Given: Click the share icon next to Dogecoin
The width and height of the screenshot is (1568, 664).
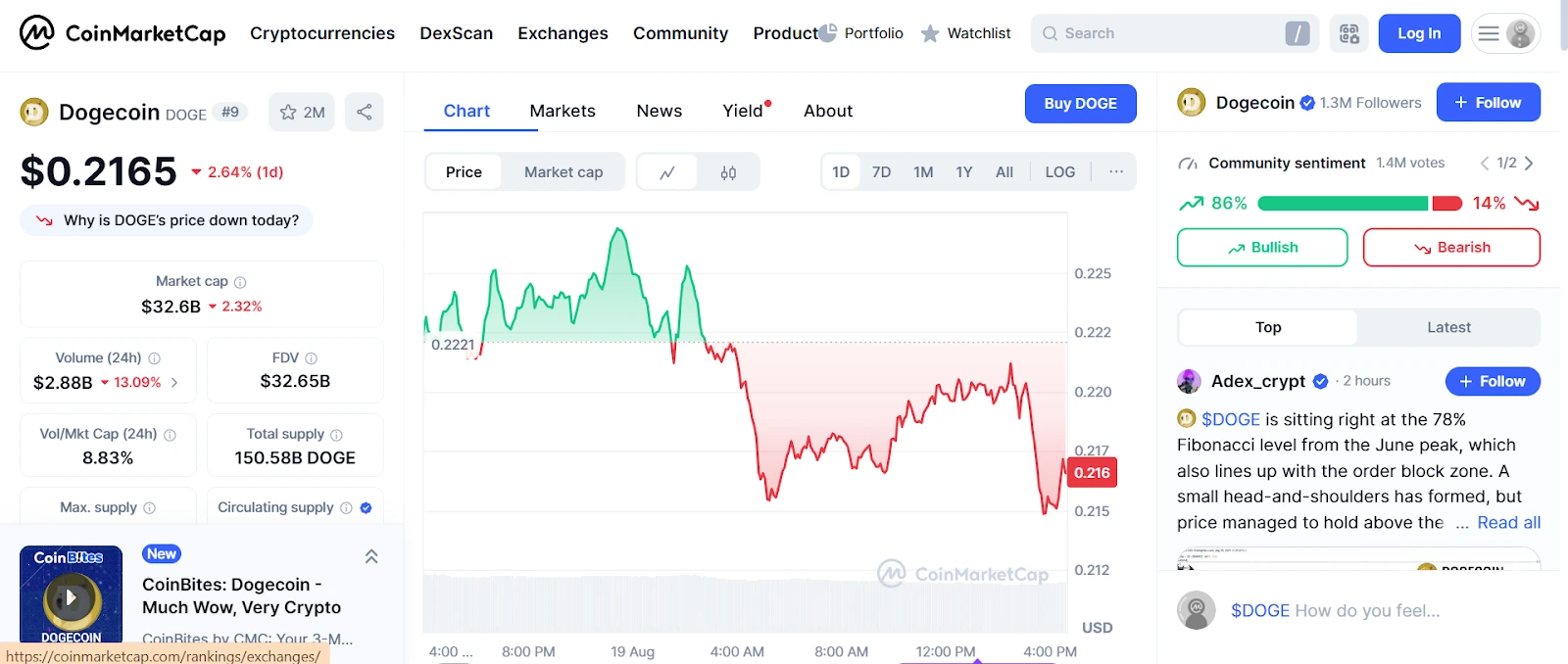Looking at the screenshot, I should [365, 113].
